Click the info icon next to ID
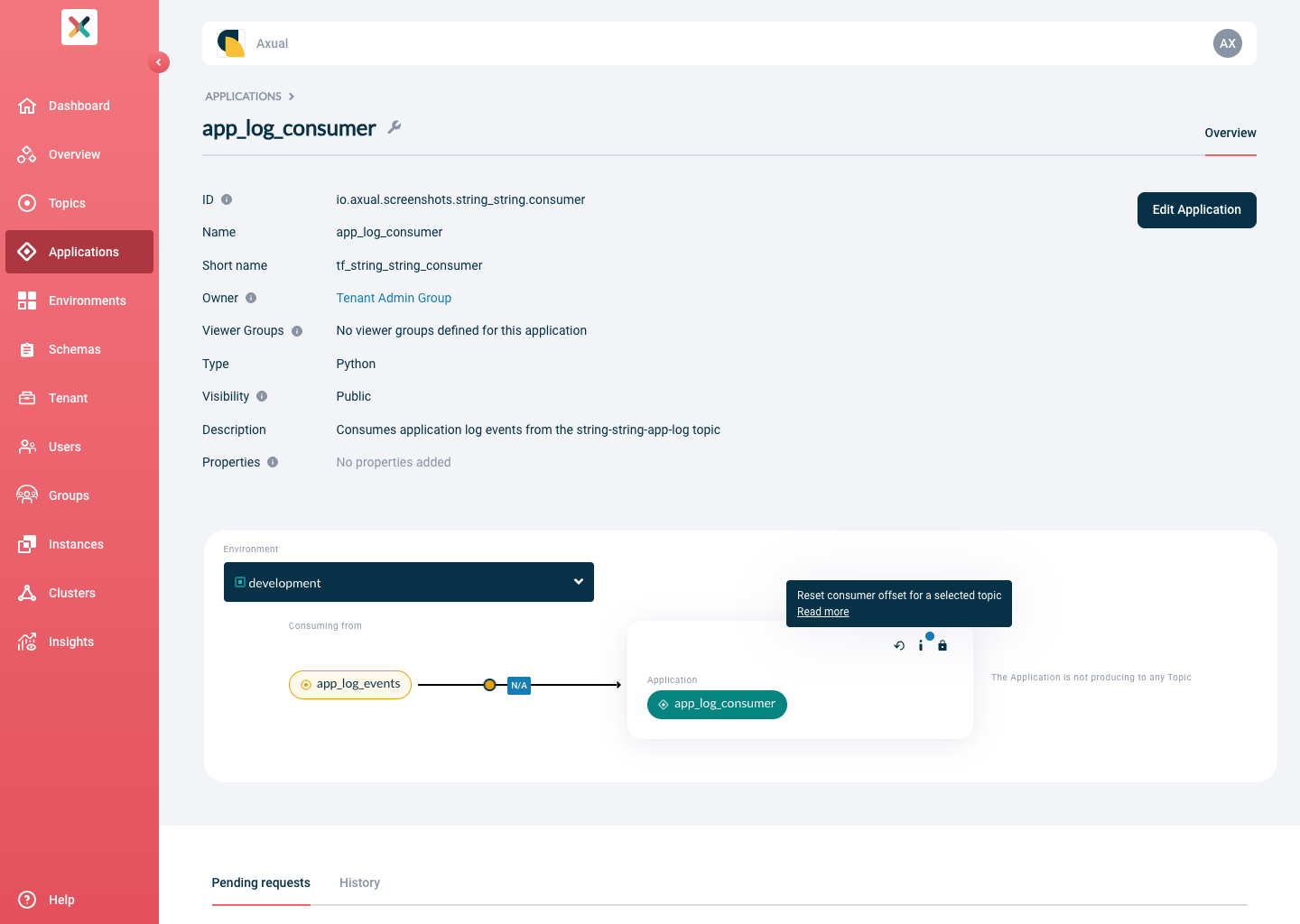1300x924 pixels. (x=227, y=199)
